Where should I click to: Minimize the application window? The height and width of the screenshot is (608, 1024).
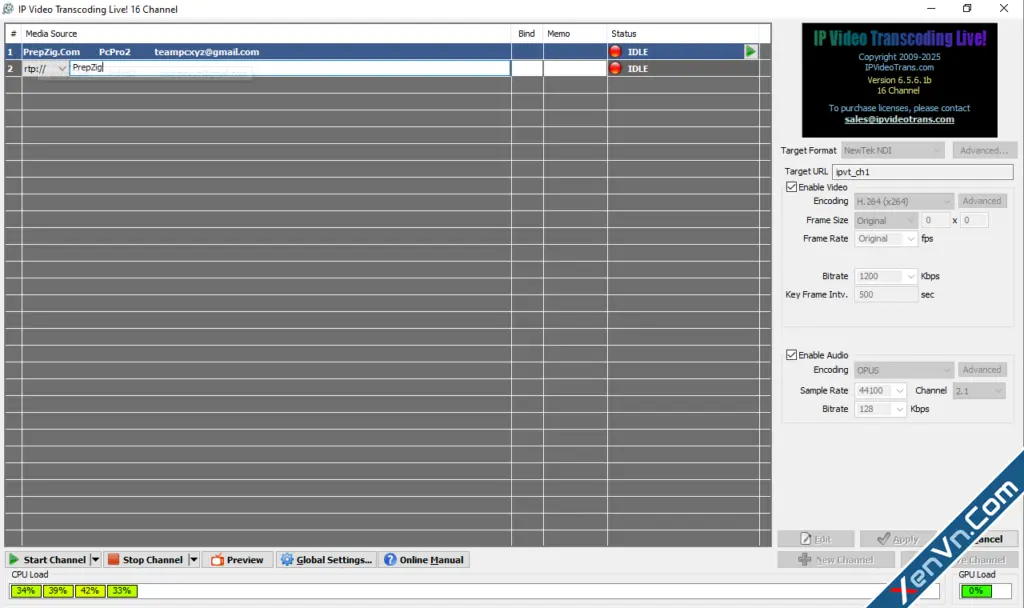tap(931, 8)
